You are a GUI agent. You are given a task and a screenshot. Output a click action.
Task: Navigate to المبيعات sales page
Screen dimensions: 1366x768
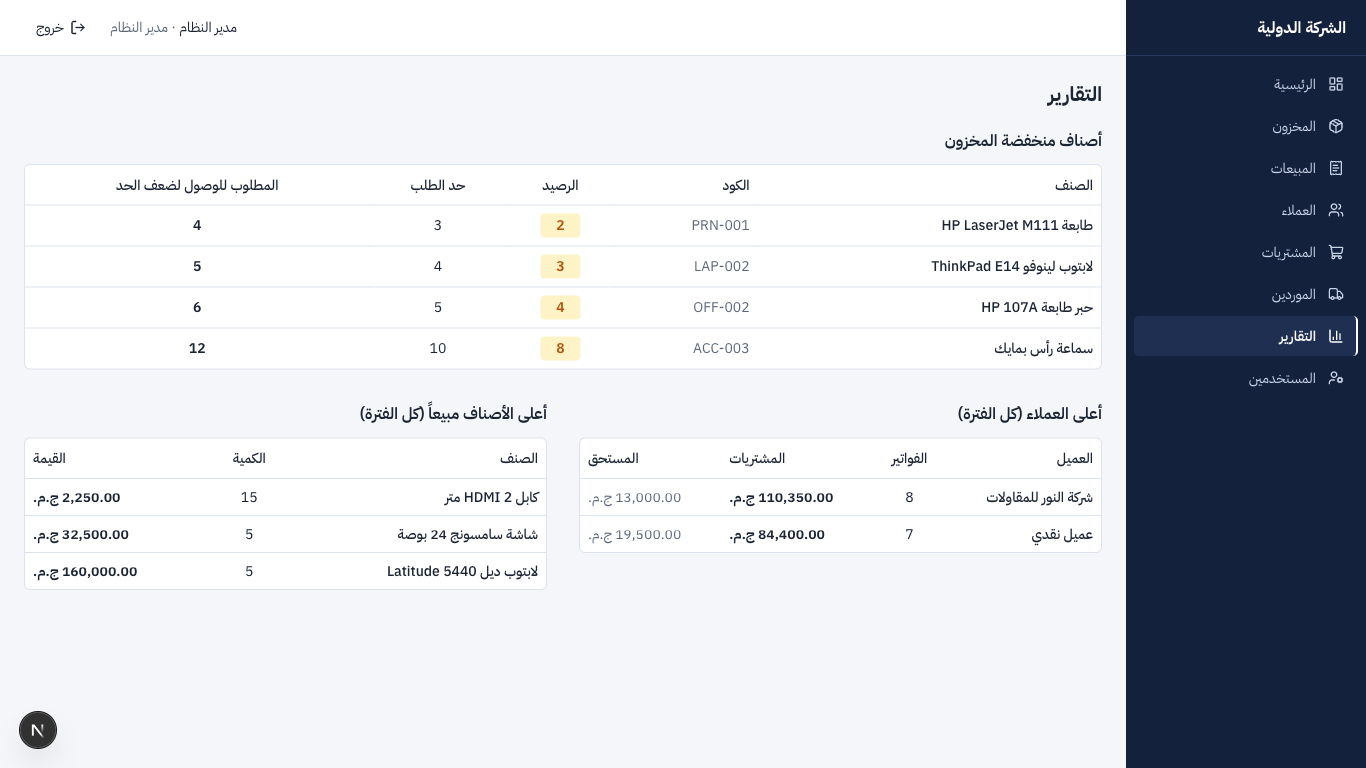(1246, 168)
